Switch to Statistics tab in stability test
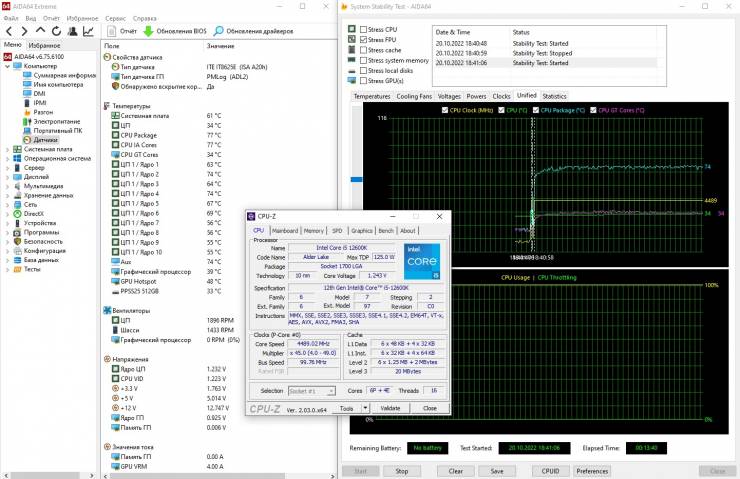Screen dimensions: 740x479 (554, 96)
